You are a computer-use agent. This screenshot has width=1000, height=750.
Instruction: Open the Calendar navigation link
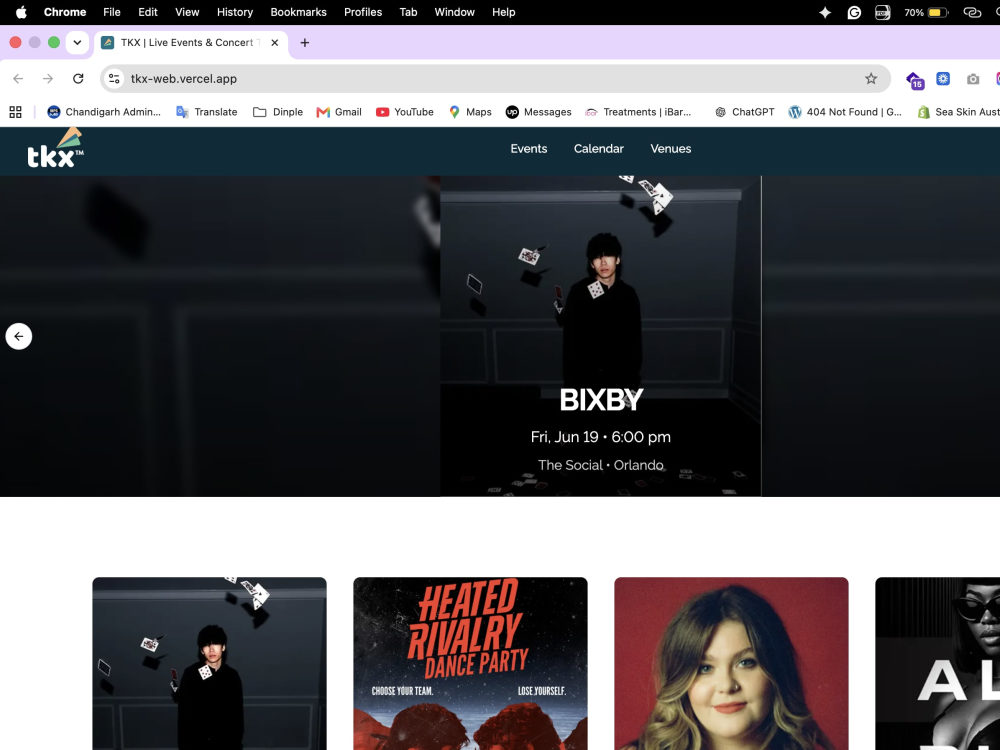598,149
